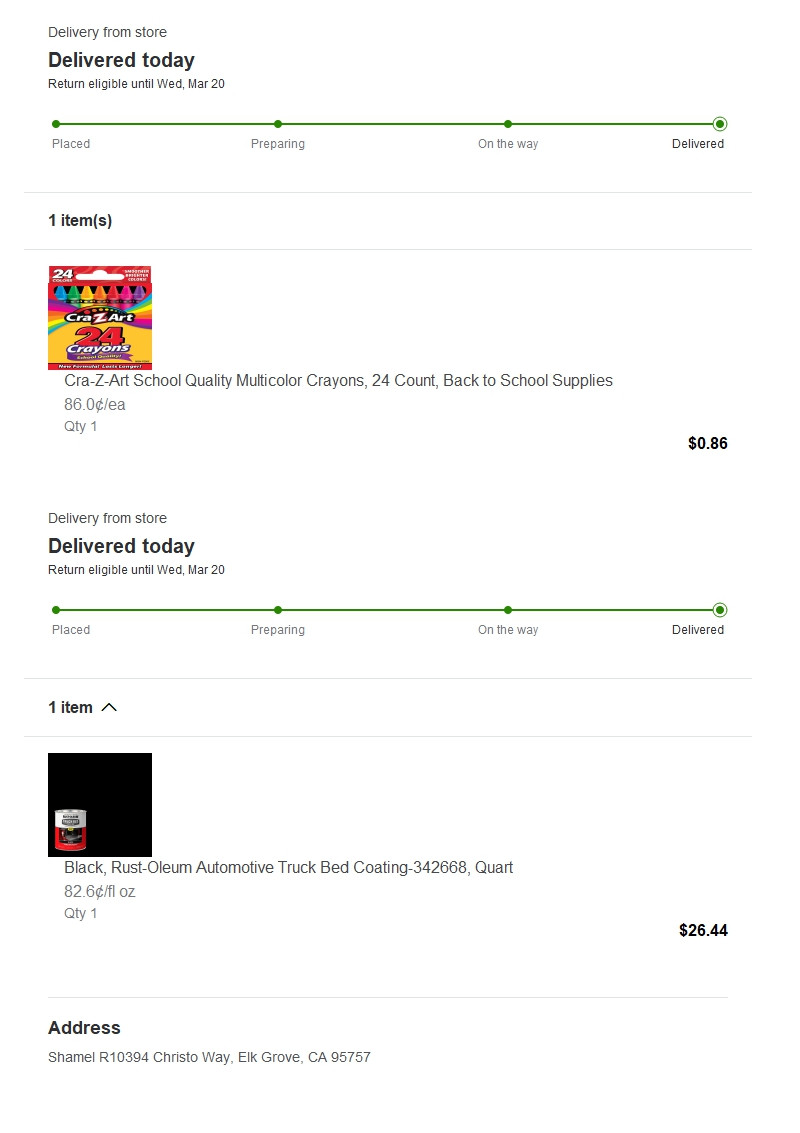
Task: Select the first order's Delivered status marker
Action: [x=720, y=124]
